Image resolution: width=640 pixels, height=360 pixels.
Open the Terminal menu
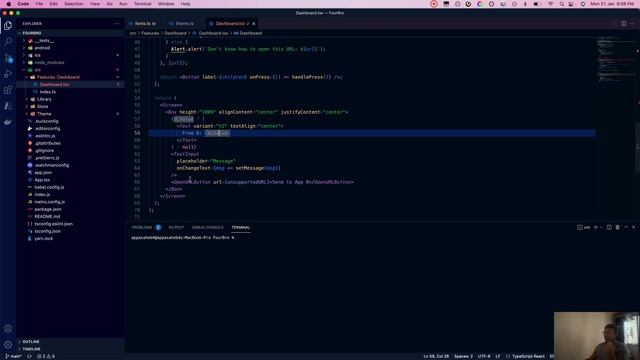(x=142, y=4)
